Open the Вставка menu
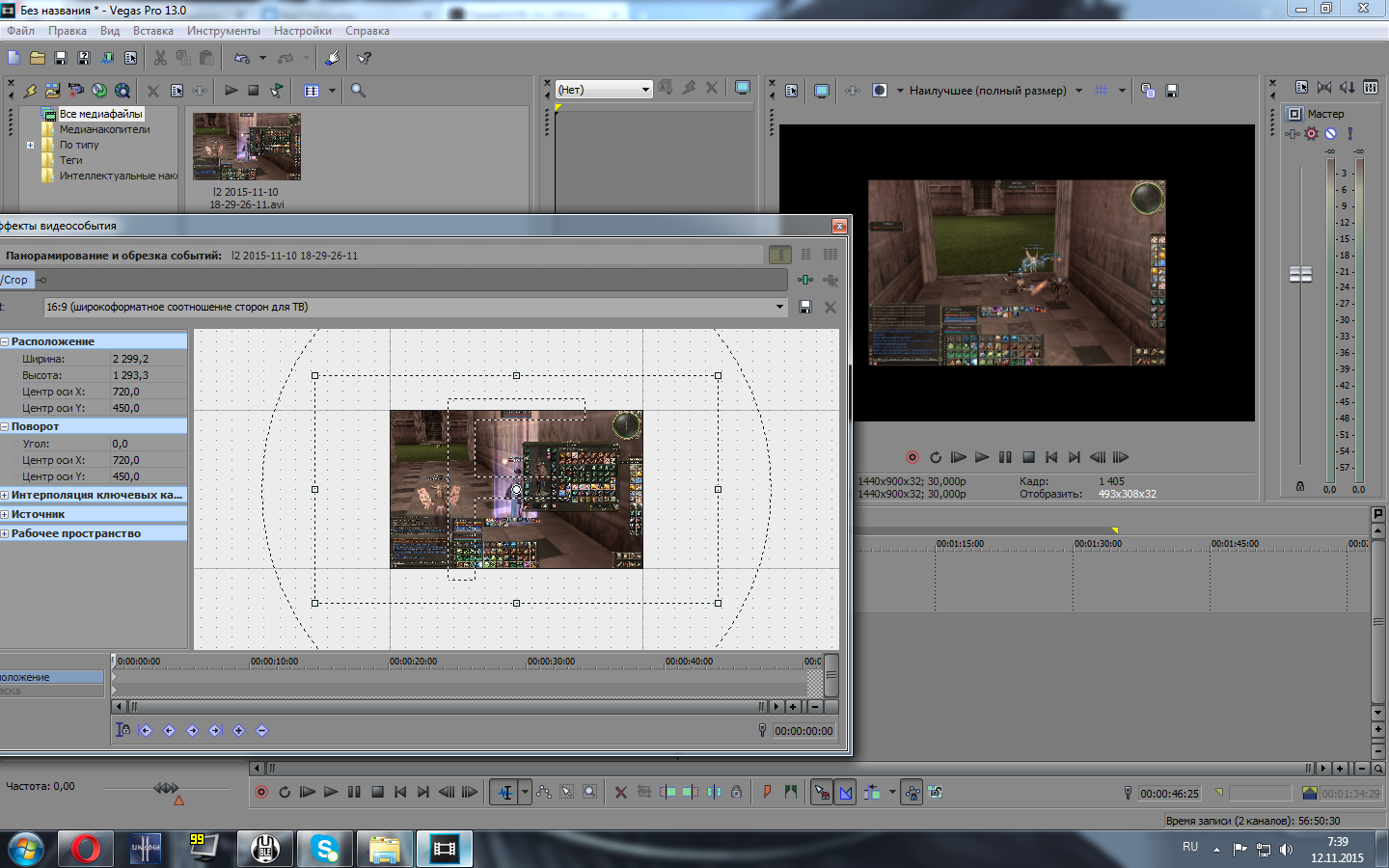 pos(152,31)
